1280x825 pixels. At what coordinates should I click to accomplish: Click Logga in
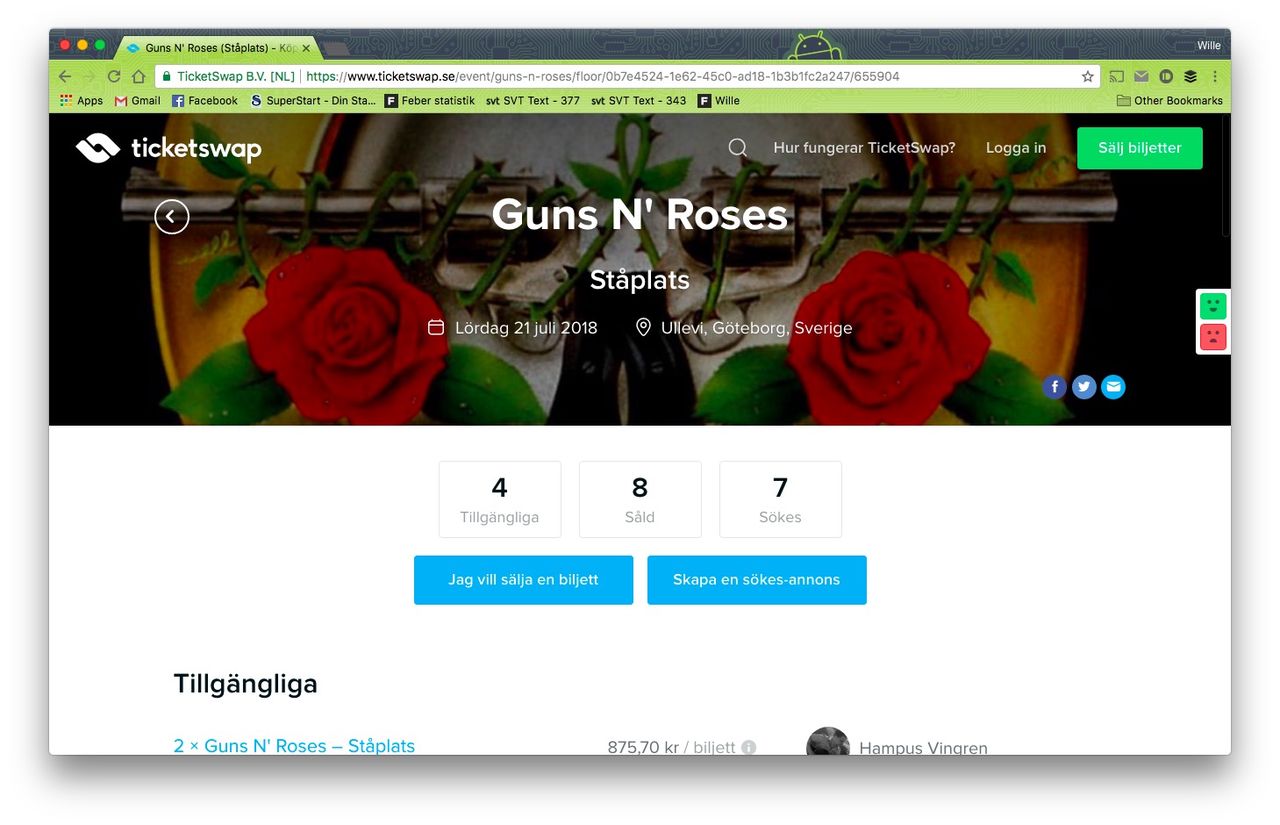coord(1016,148)
